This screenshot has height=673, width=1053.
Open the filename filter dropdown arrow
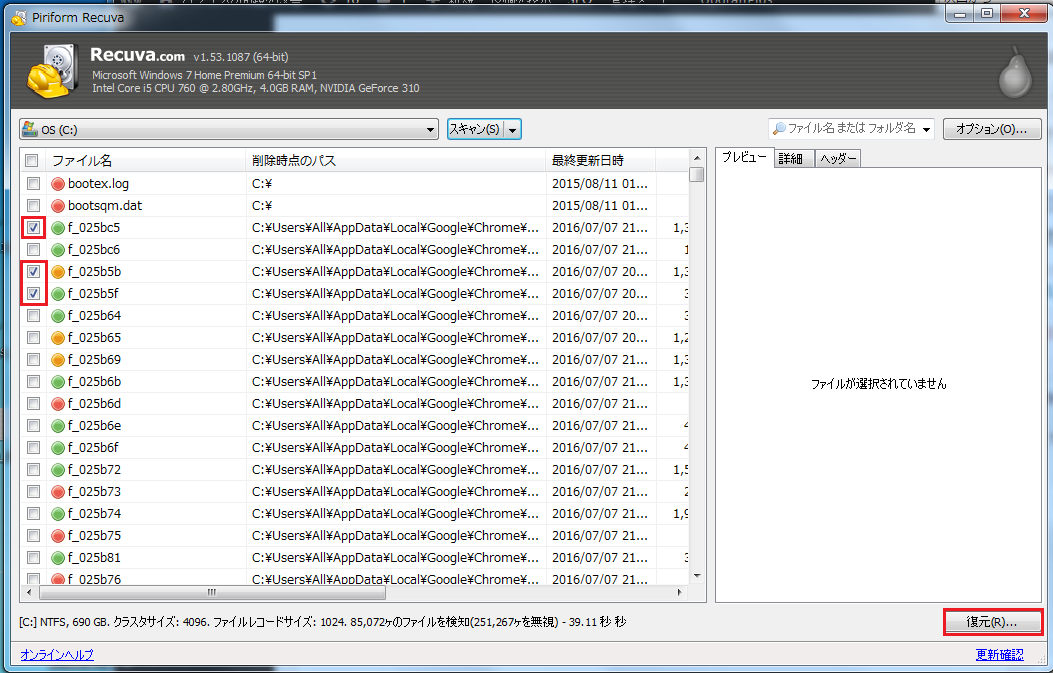tap(926, 129)
